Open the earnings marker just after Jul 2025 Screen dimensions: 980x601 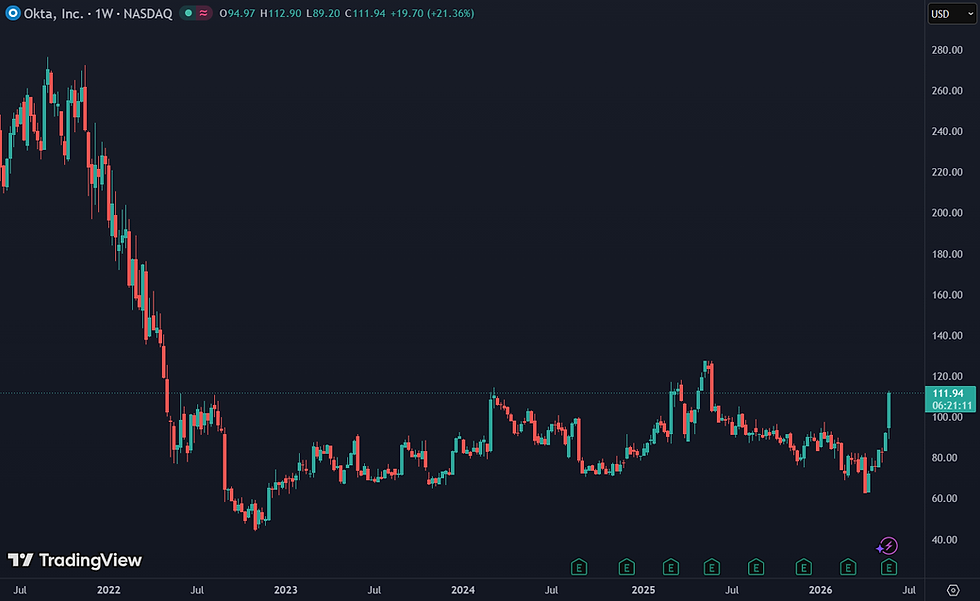click(x=756, y=567)
